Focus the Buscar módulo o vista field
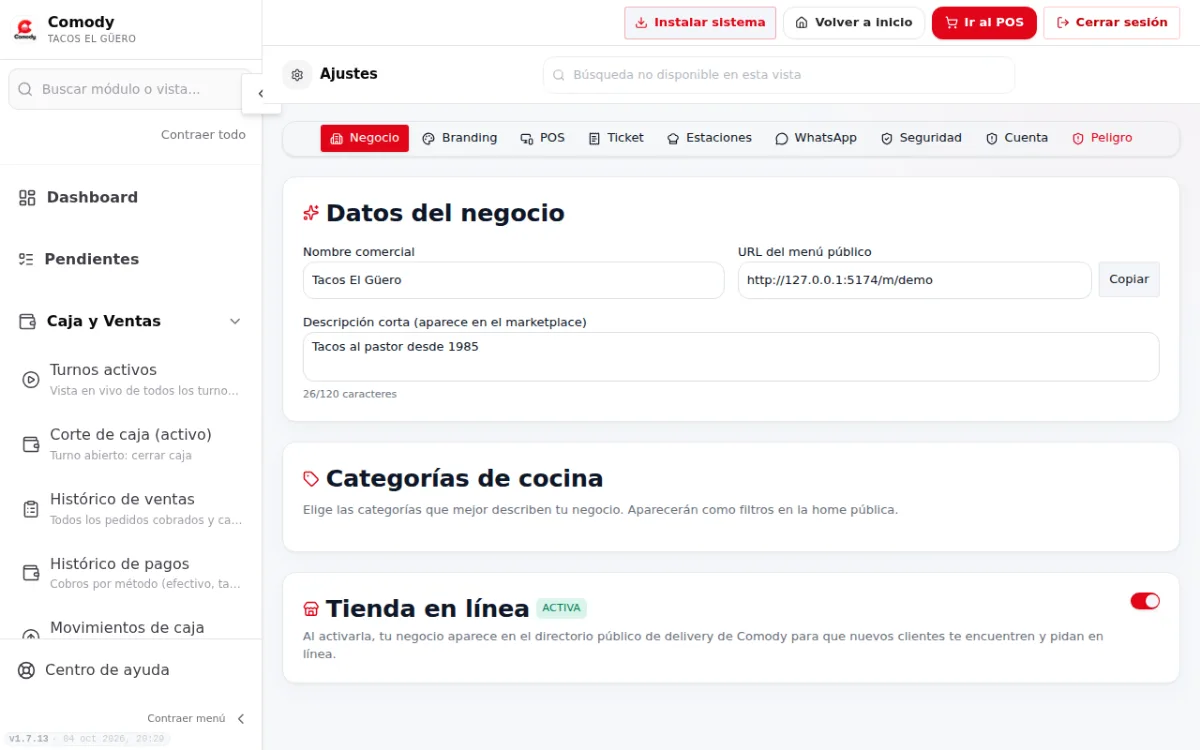The width and height of the screenshot is (1200, 750). coord(131,89)
